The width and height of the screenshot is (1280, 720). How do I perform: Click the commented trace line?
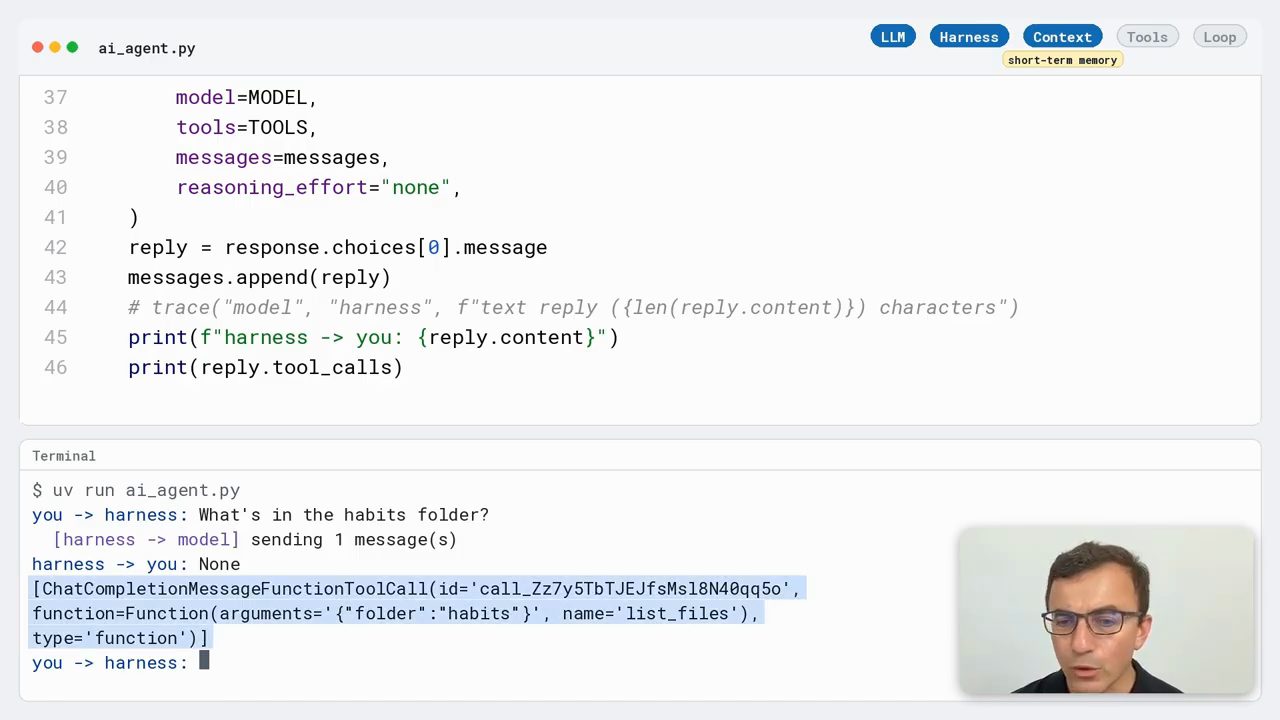click(x=573, y=307)
